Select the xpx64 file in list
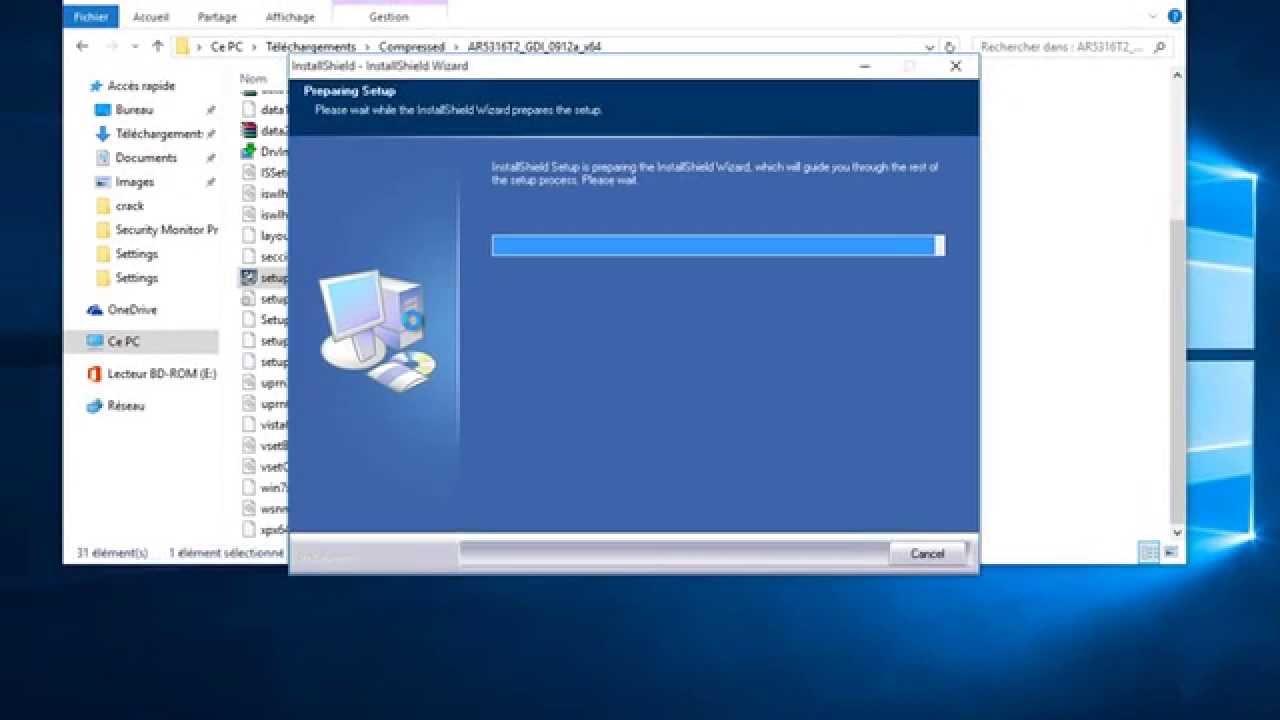The height and width of the screenshot is (720, 1280). point(265,530)
